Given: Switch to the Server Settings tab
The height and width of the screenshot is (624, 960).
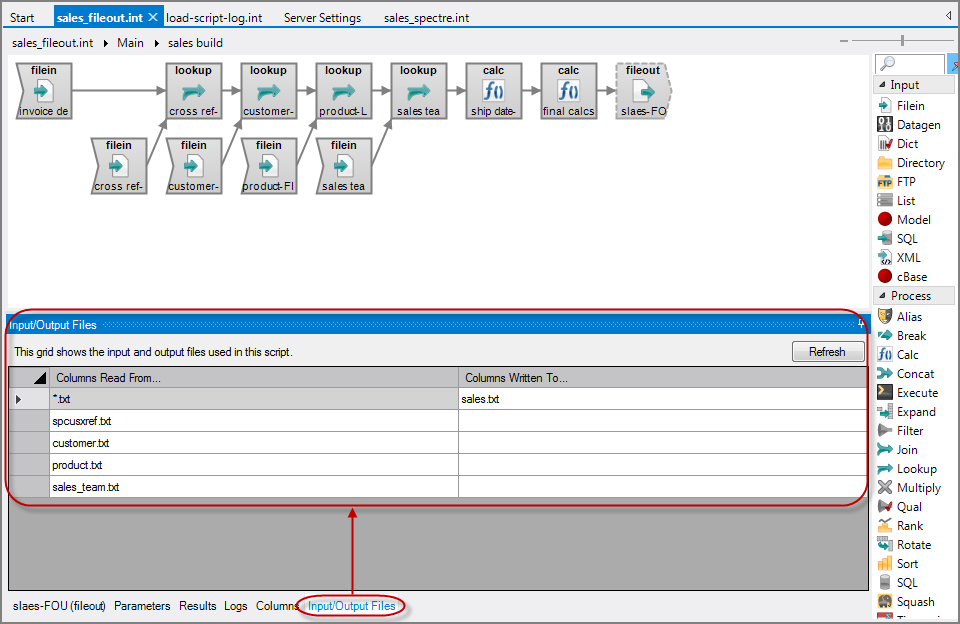Looking at the screenshot, I should pyautogui.click(x=322, y=17).
